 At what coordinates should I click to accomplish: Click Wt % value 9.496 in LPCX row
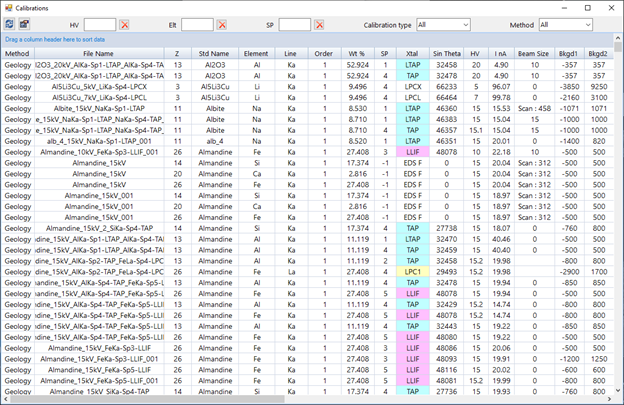pyautogui.click(x=357, y=87)
